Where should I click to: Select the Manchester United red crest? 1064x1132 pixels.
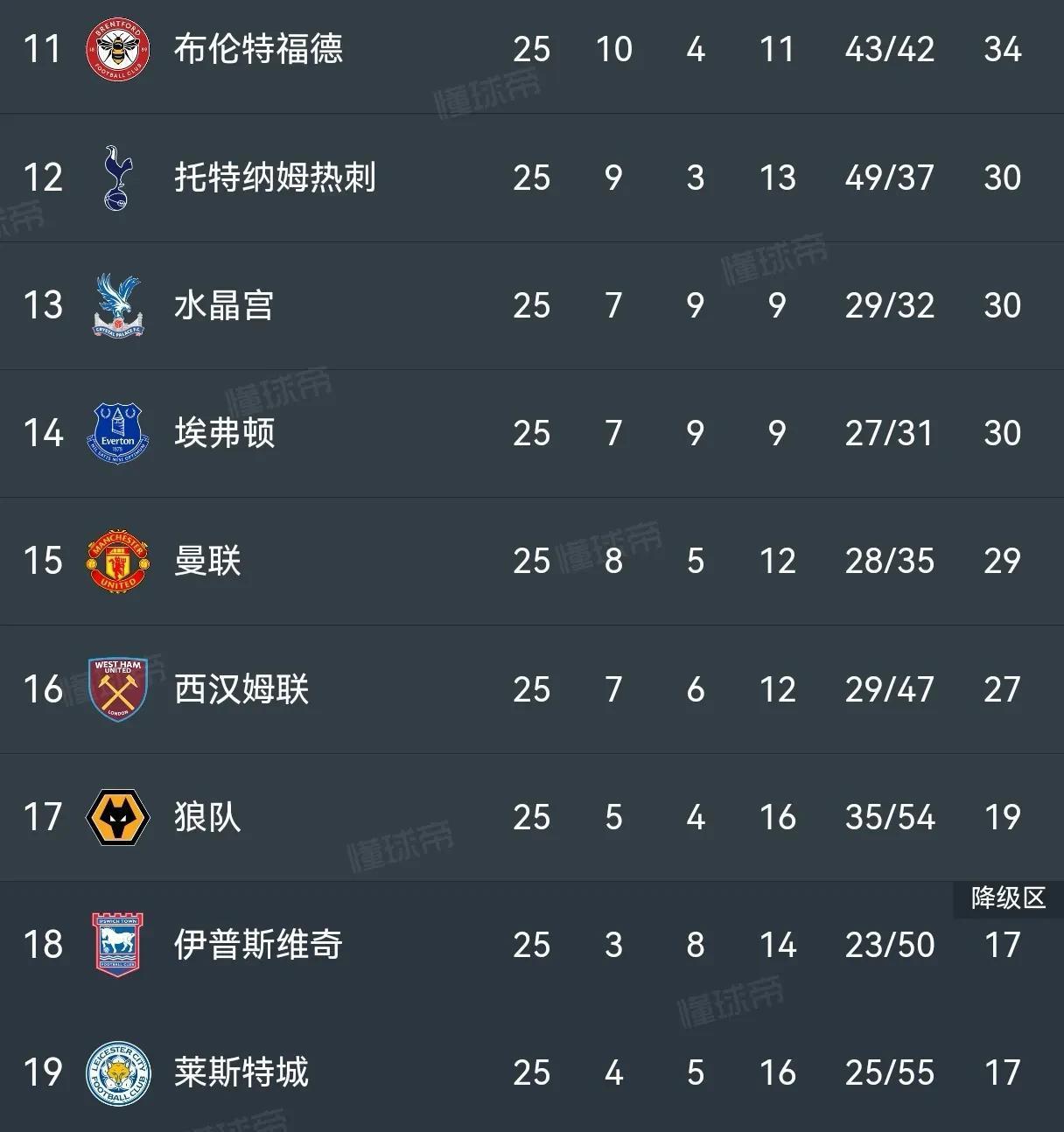(x=118, y=561)
